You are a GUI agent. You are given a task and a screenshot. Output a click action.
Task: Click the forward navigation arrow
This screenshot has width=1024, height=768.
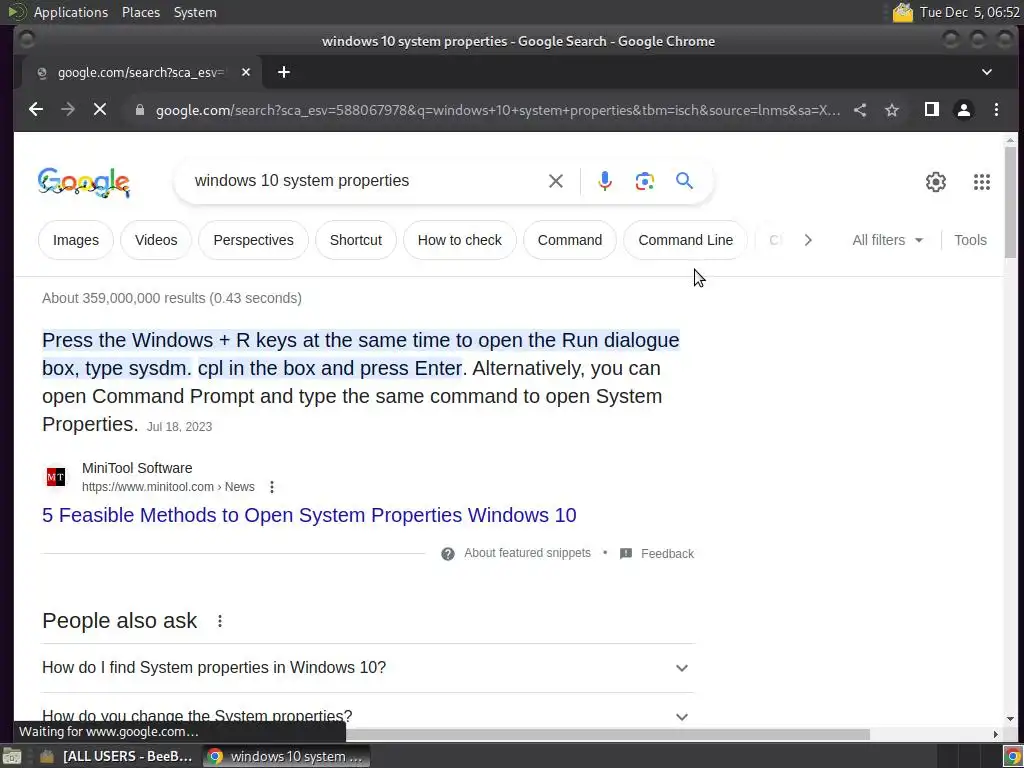coord(68,110)
